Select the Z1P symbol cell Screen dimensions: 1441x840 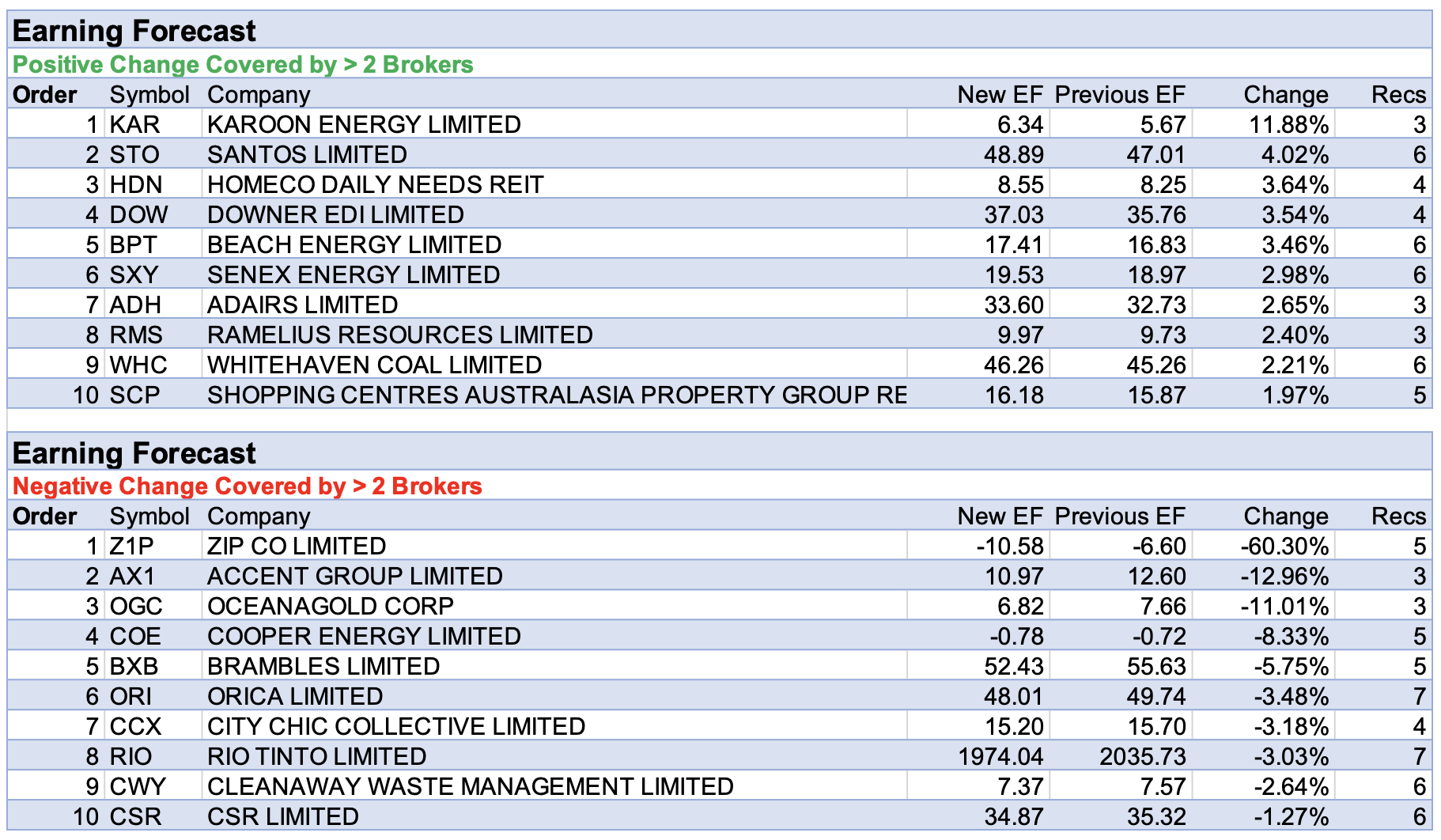[x=131, y=546]
